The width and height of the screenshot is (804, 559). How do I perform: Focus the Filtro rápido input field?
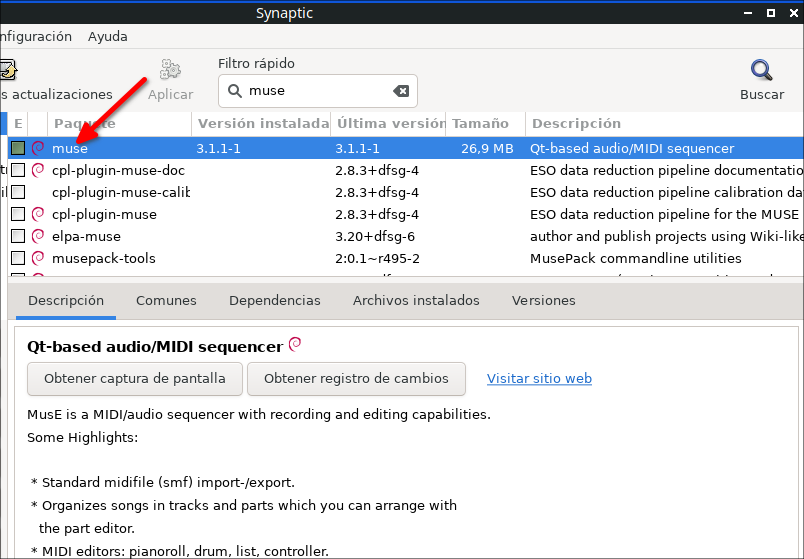[x=318, y=91]
